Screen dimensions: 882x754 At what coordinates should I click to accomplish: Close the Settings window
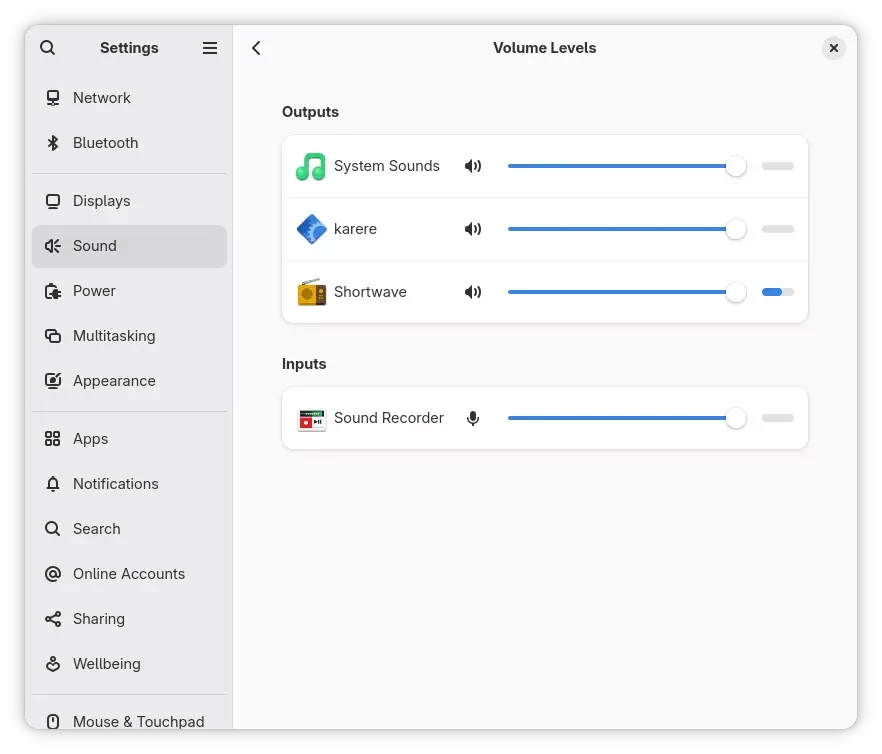tap(833, 48)
